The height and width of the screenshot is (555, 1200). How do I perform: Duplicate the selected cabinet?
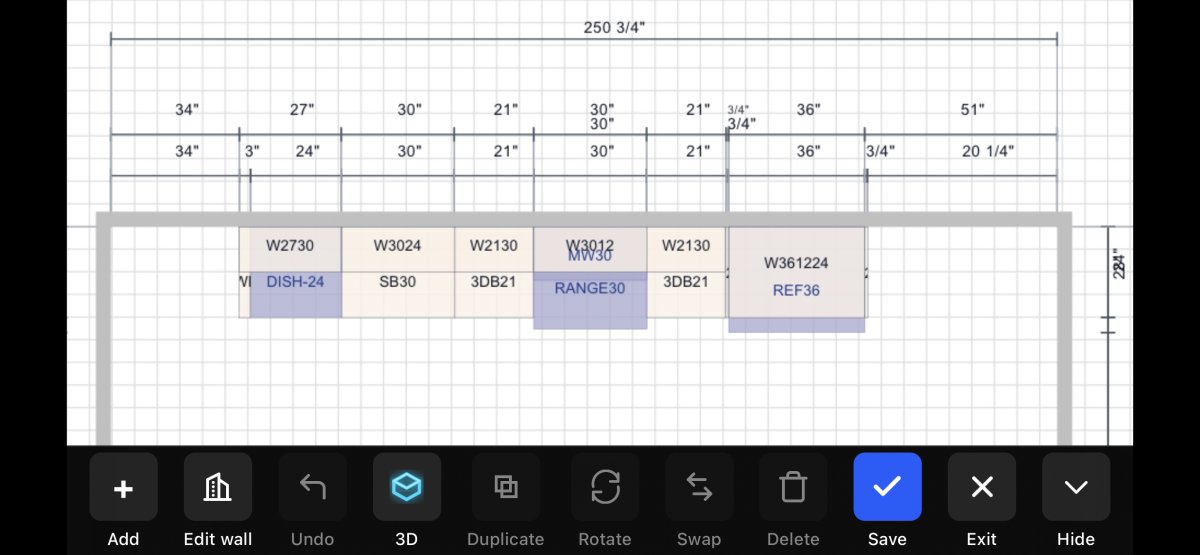505,487
